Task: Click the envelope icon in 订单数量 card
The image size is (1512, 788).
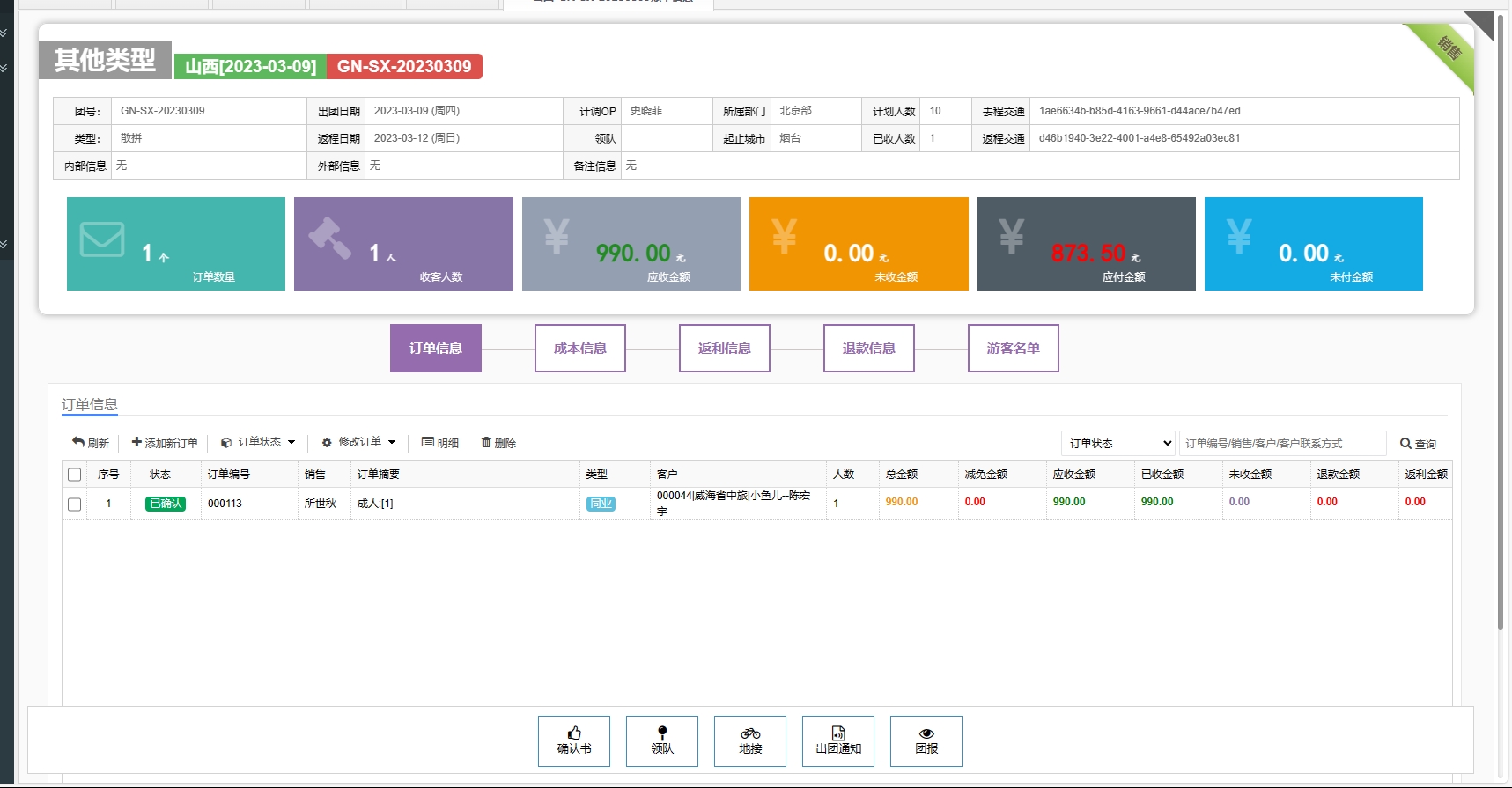Action: pyautogui.click(x=102, y=239)
